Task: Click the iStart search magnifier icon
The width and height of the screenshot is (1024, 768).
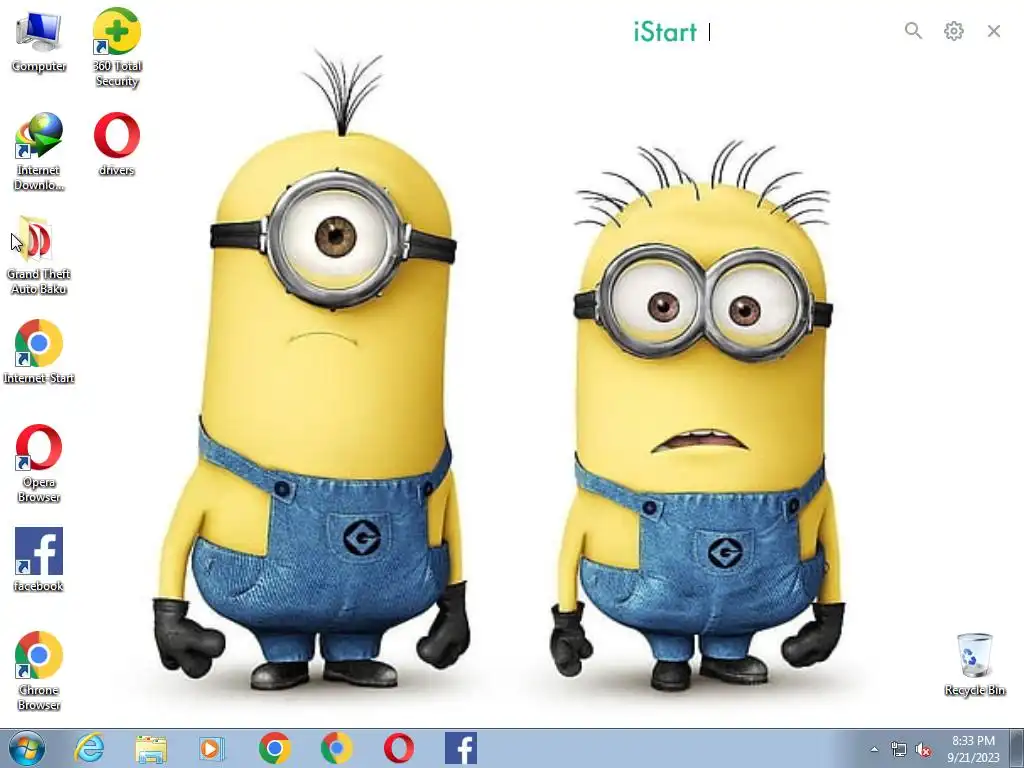Action: 913,31
